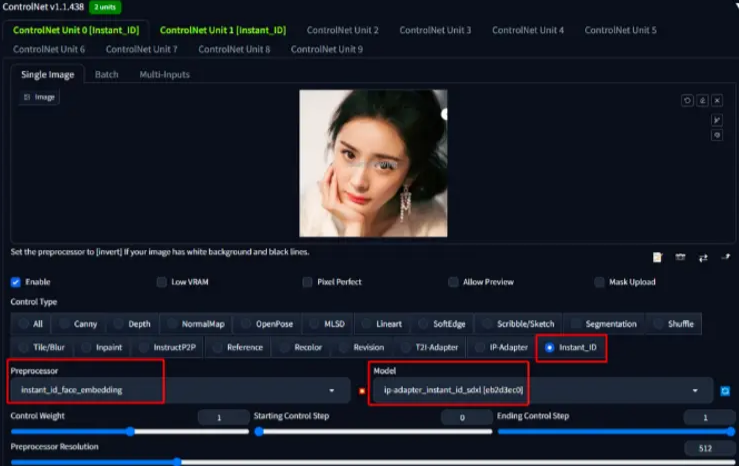Screen dimensions: 739x466
Task: Select Recolor control type
Action: tap(301, 347)
